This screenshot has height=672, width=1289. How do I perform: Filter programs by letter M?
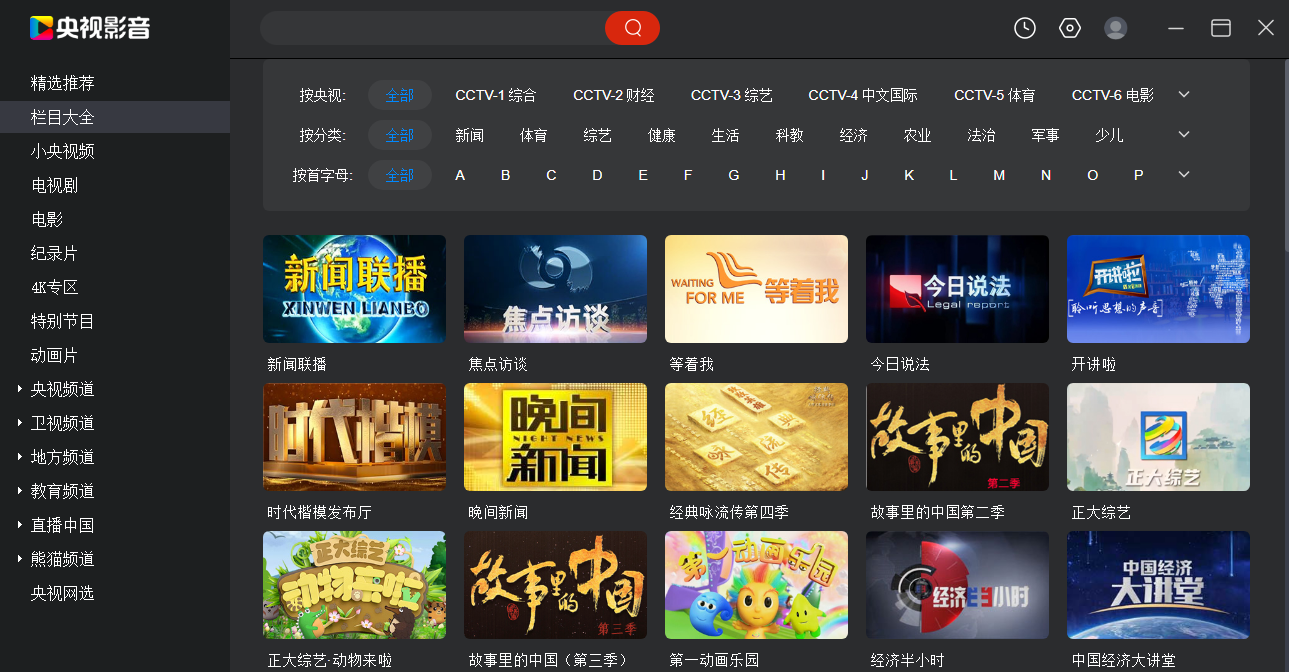(999, 175)
